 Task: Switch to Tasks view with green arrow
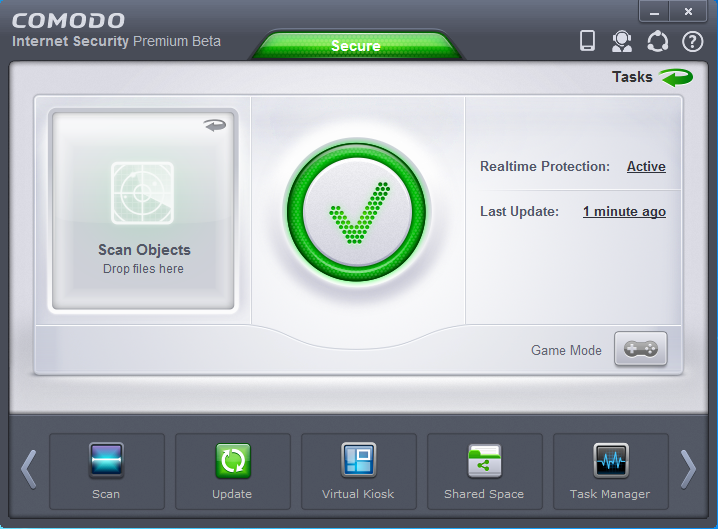[x=676, y=77]
